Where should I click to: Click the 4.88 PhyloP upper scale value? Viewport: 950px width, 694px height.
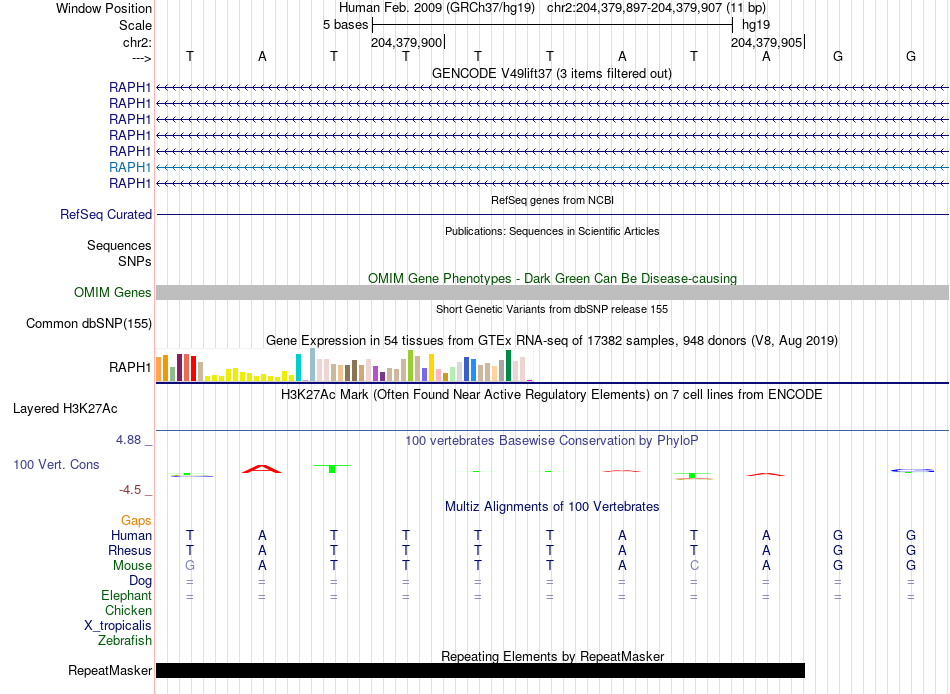[x=128, y=440]
